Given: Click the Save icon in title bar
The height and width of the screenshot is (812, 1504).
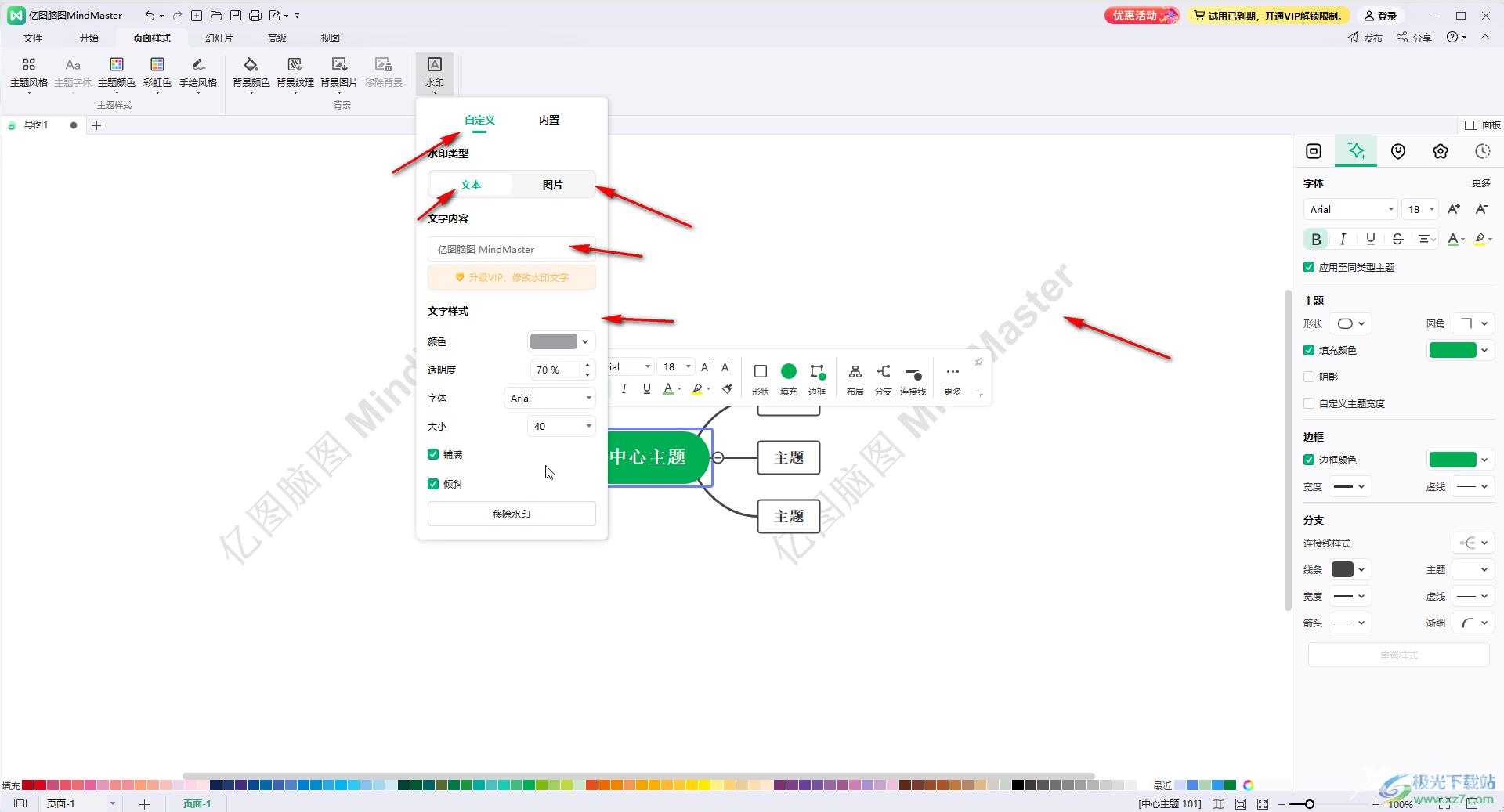Looking at the screenshot, I should click(x=236, y=16).
